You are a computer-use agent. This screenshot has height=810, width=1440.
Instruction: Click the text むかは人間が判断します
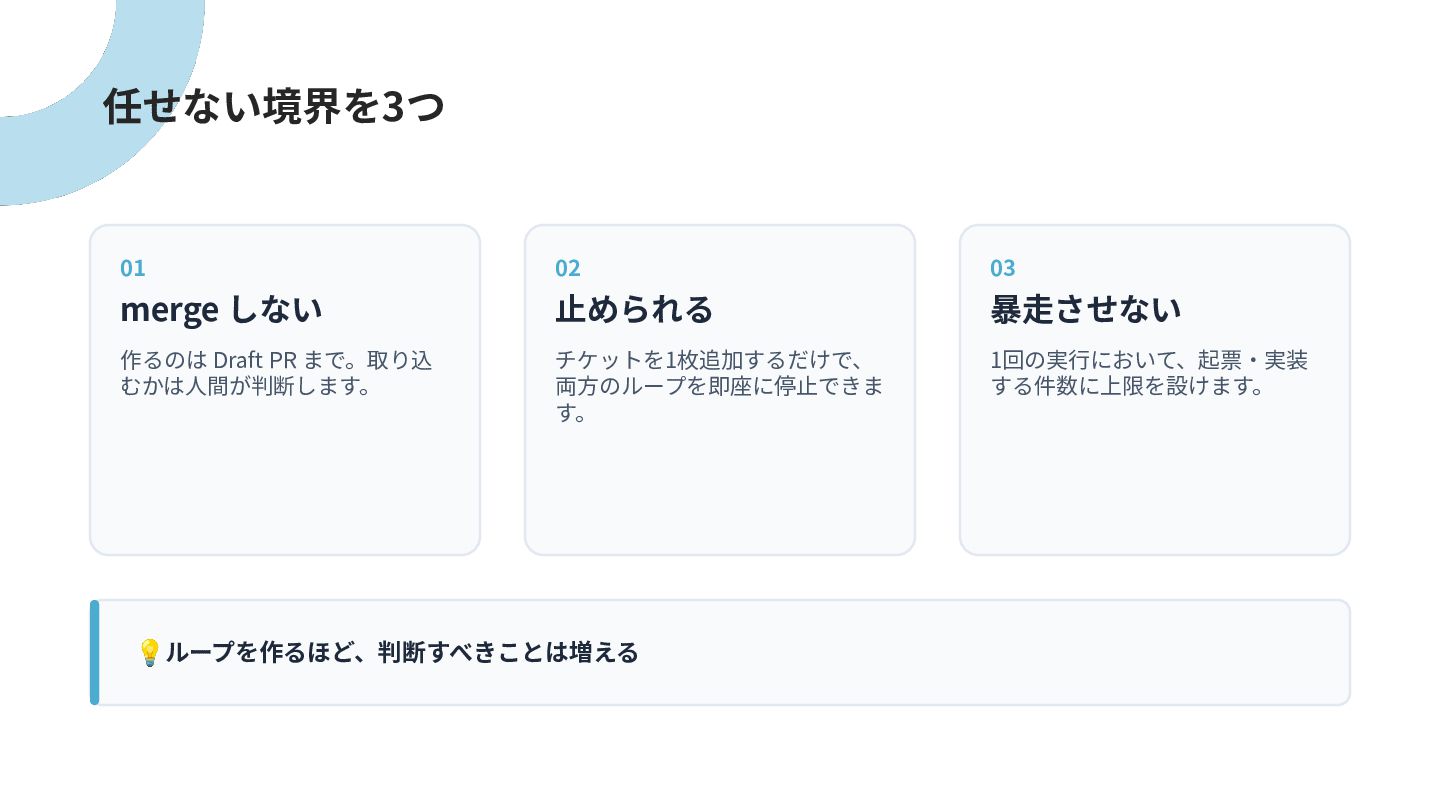245,386
